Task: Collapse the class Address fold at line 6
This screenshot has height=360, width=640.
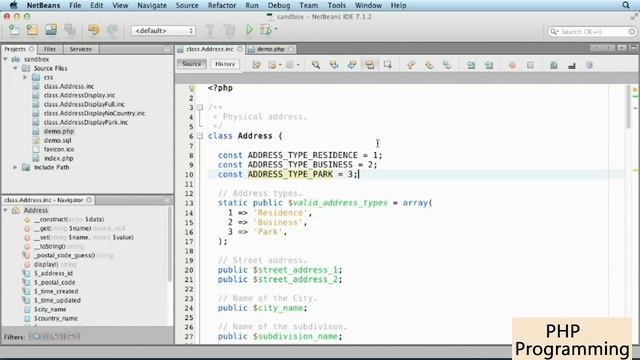Action: (200, 136)
